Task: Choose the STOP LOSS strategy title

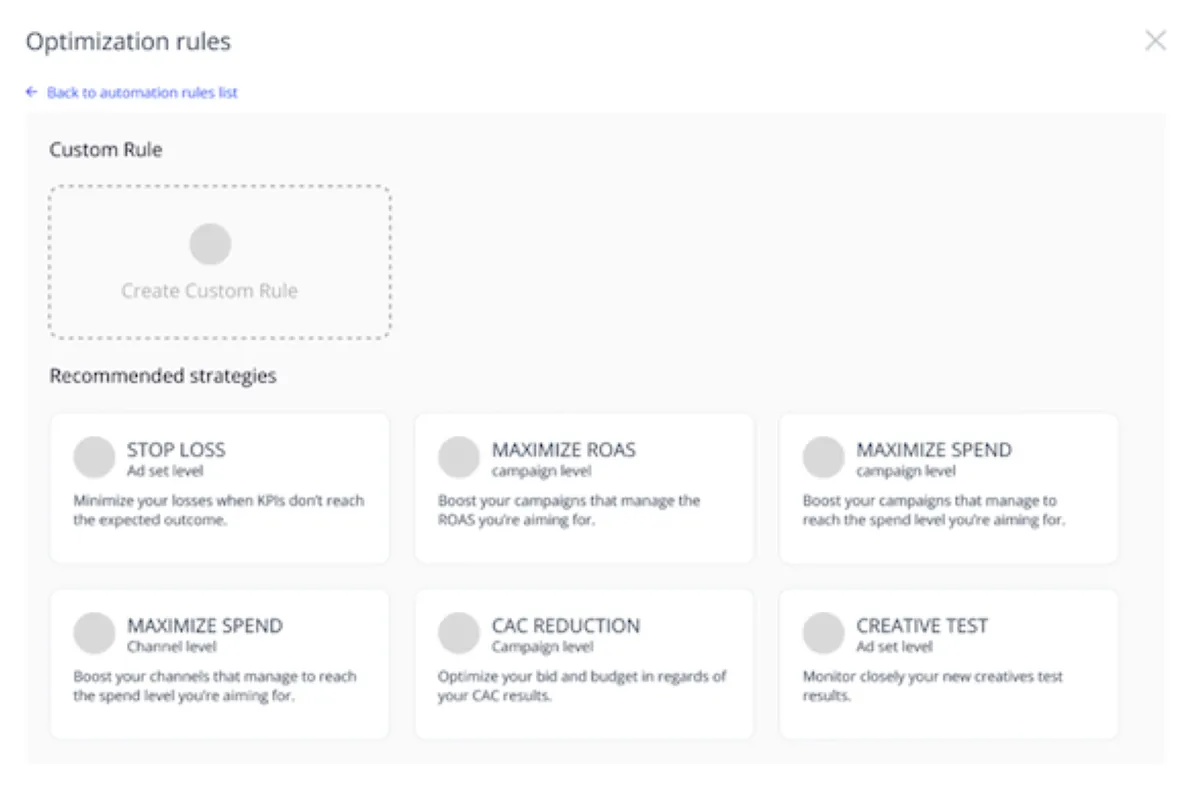Action: point(176,450)
